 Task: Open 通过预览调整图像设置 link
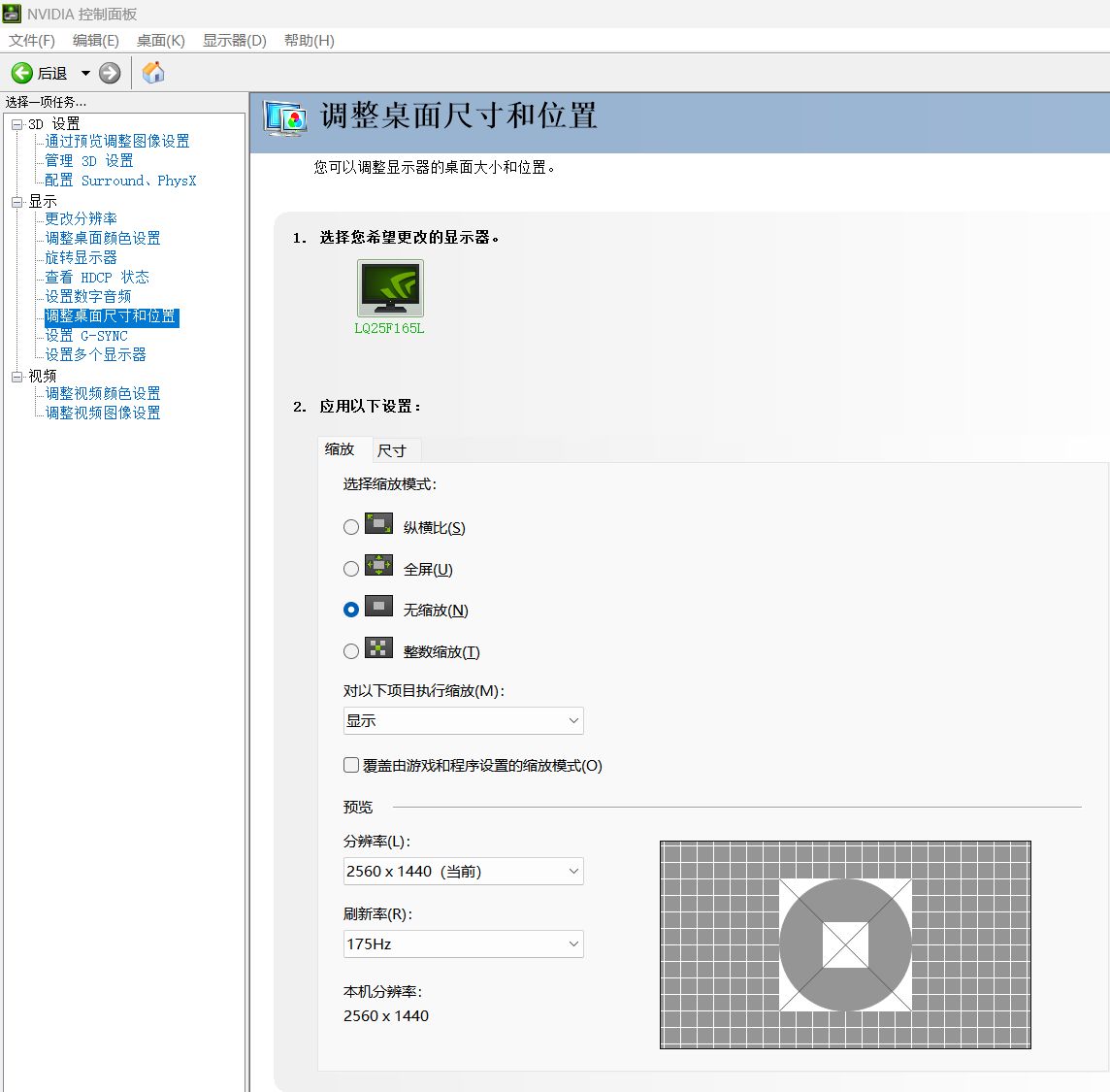pyautogui.click(x=117, y=141)
